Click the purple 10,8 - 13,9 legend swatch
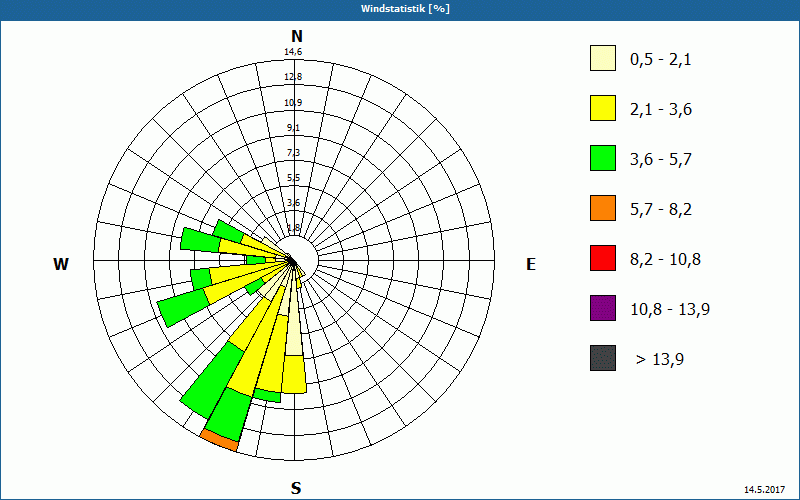The width and height of the screenshot is (800, 500). (603, 308)
